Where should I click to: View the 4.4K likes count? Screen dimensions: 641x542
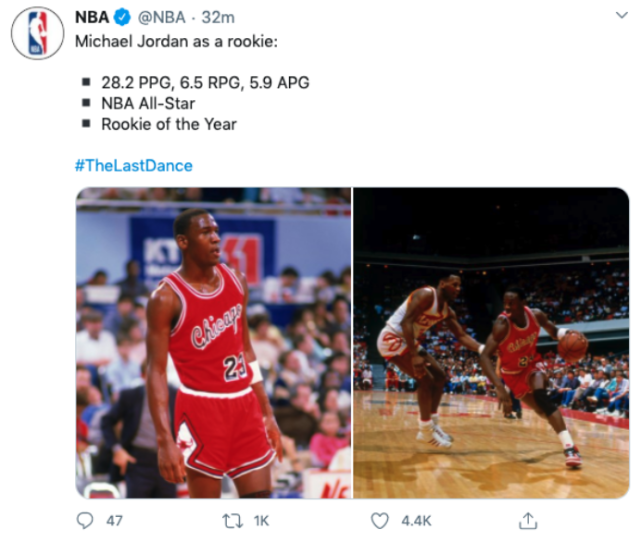[416, 521]
